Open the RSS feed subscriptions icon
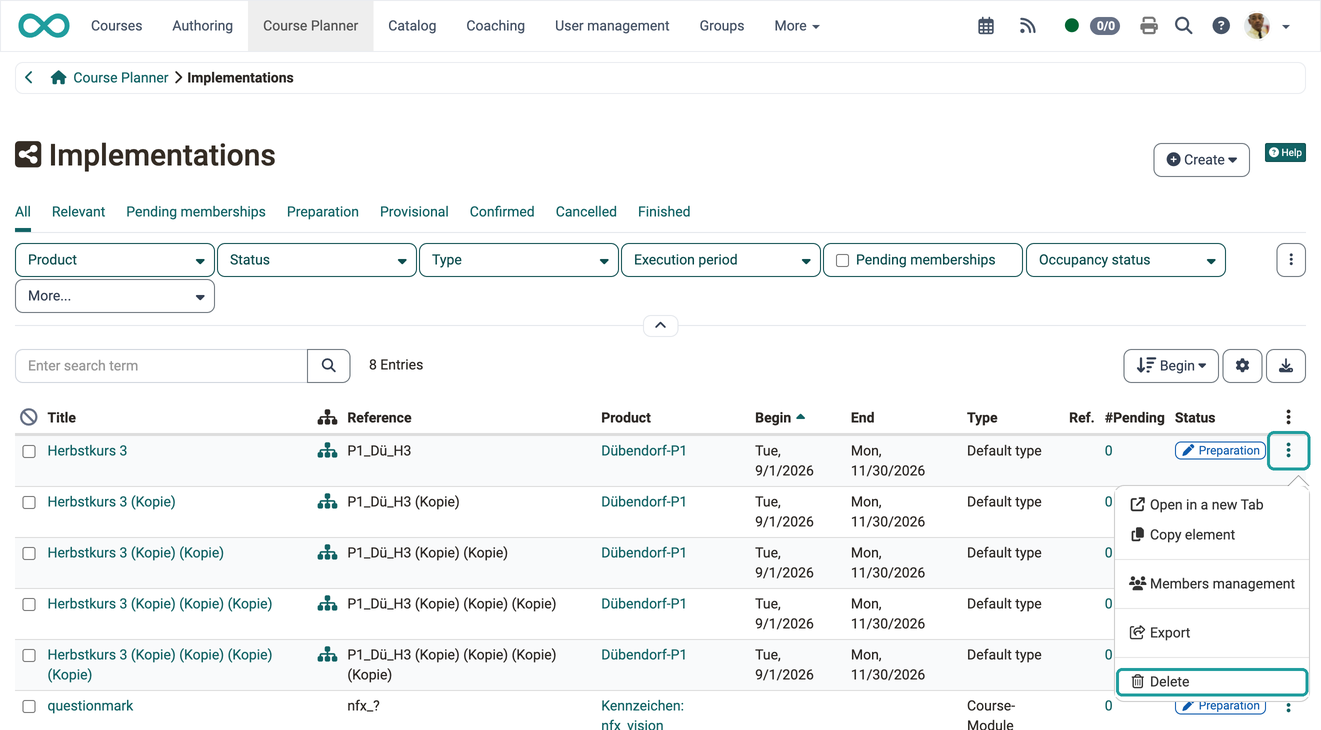The height and width of the screenshot is (730, 1321). tap(1028, 26)
